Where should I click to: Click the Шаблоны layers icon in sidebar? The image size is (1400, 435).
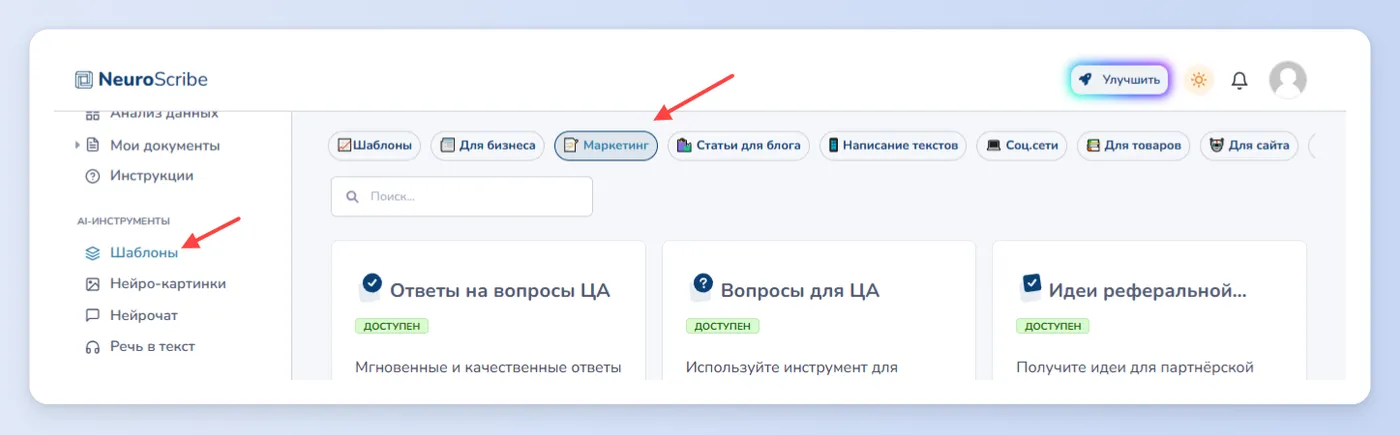coord(93,253)
